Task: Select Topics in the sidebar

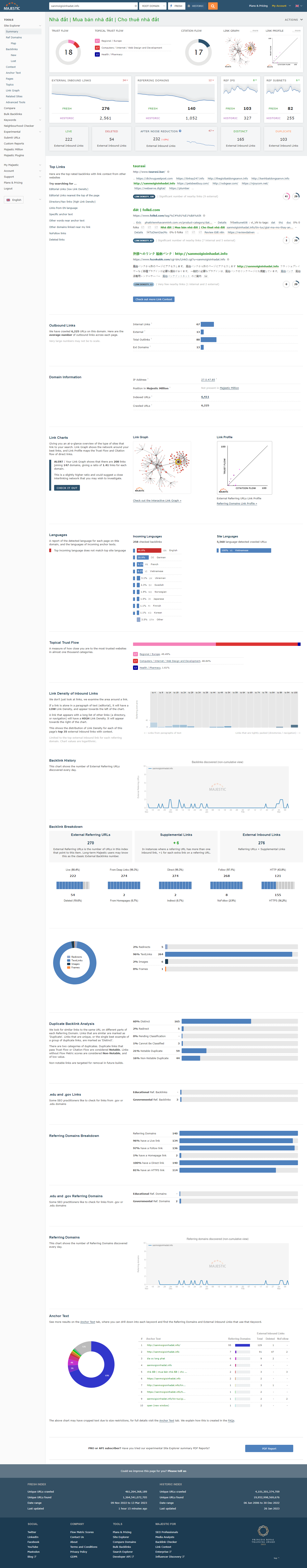Action: tap(10, 85)
